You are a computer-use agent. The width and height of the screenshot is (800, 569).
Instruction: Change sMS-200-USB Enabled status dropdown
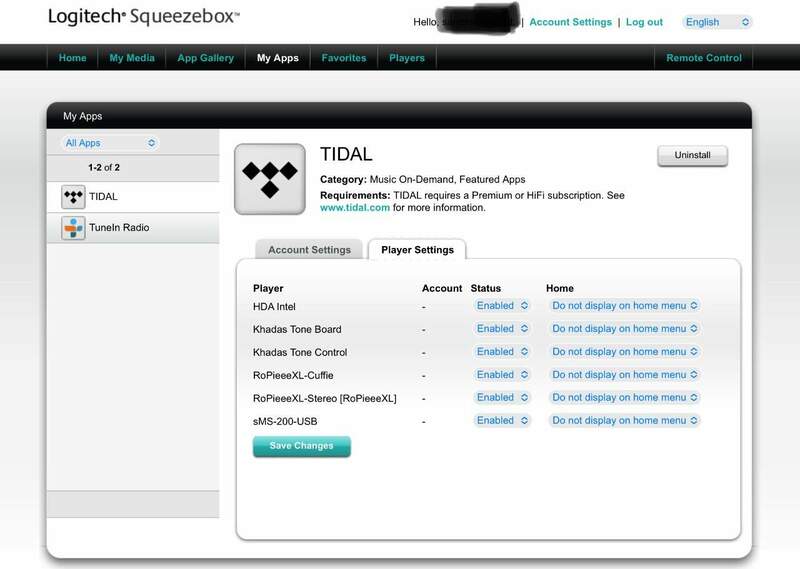click(501, 421)
